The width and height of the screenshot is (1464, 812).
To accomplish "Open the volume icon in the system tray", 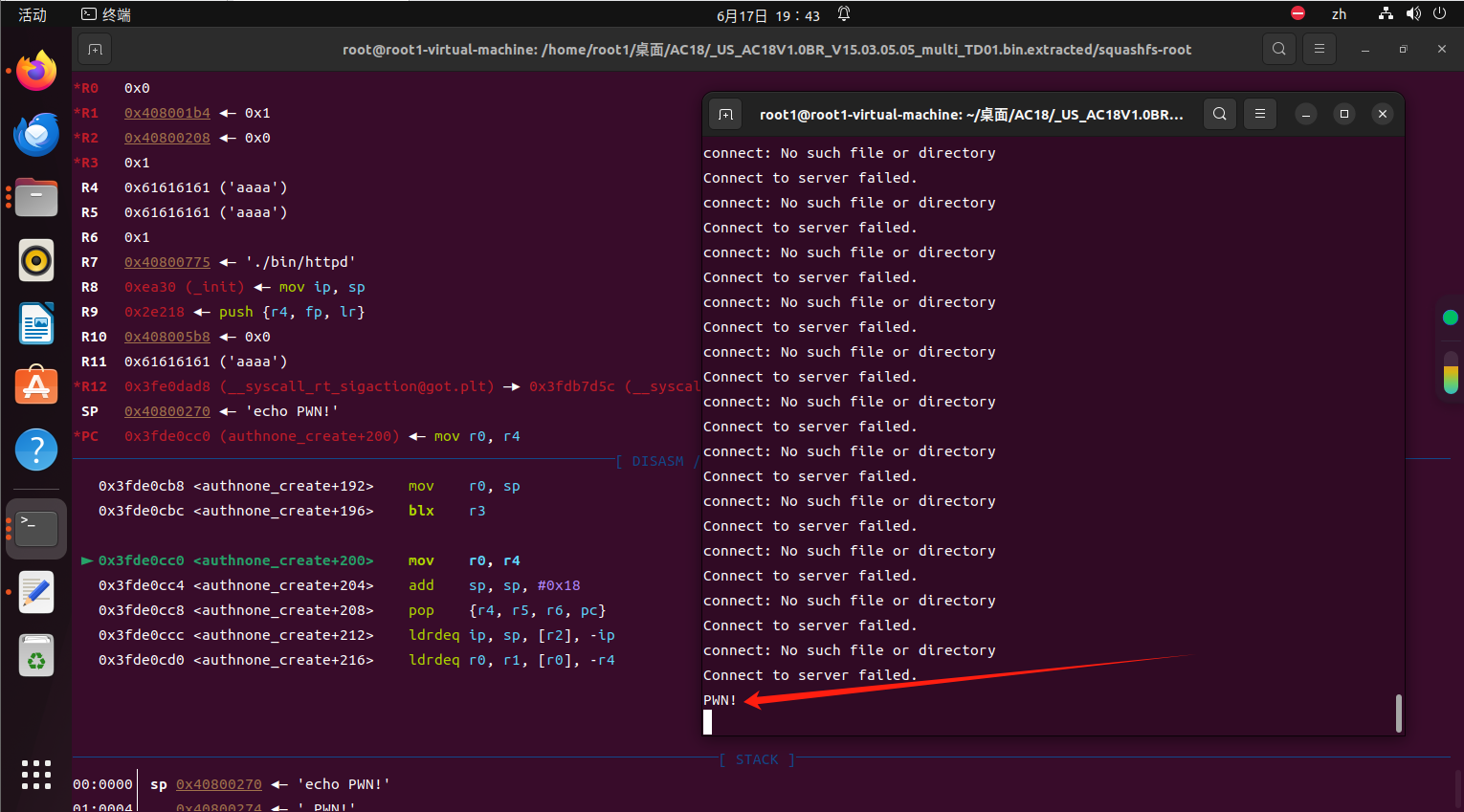I will tap(1413, 13).
